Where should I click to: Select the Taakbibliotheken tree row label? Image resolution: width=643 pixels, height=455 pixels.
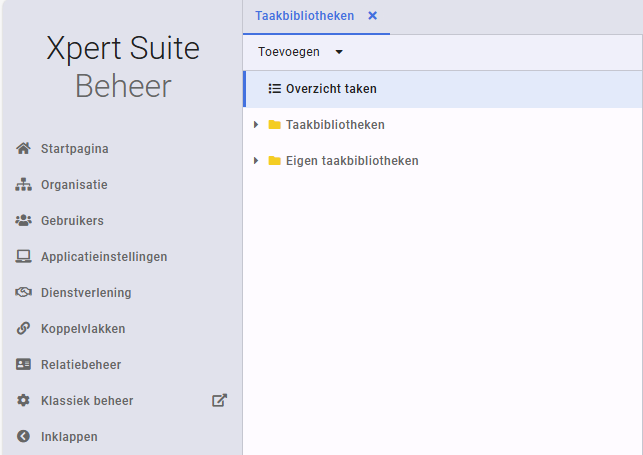(x=335, y=125)
